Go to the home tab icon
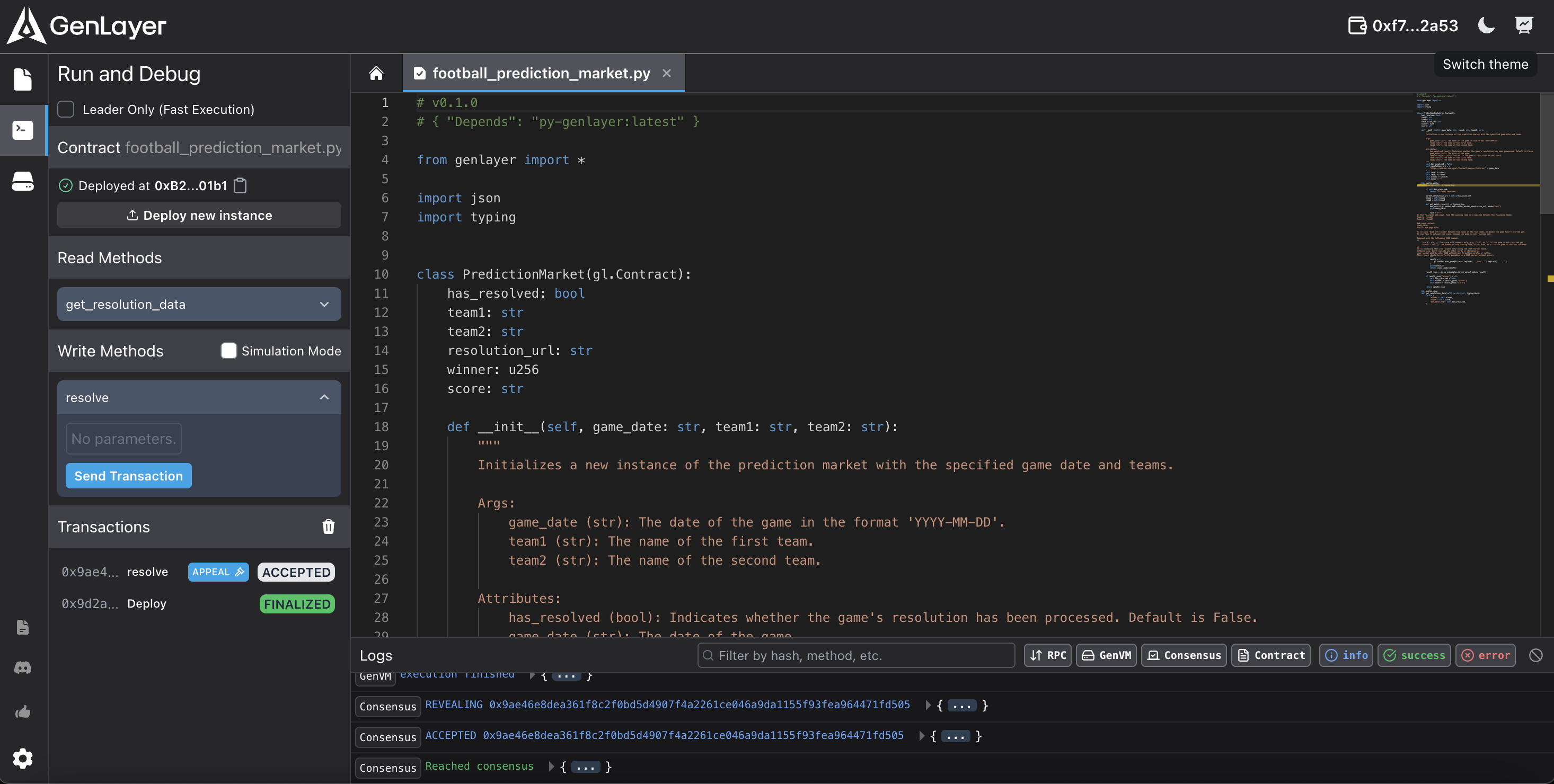The height and width of the screenshot is (784, 1554). pyautogui.click(x=376, y=74)
